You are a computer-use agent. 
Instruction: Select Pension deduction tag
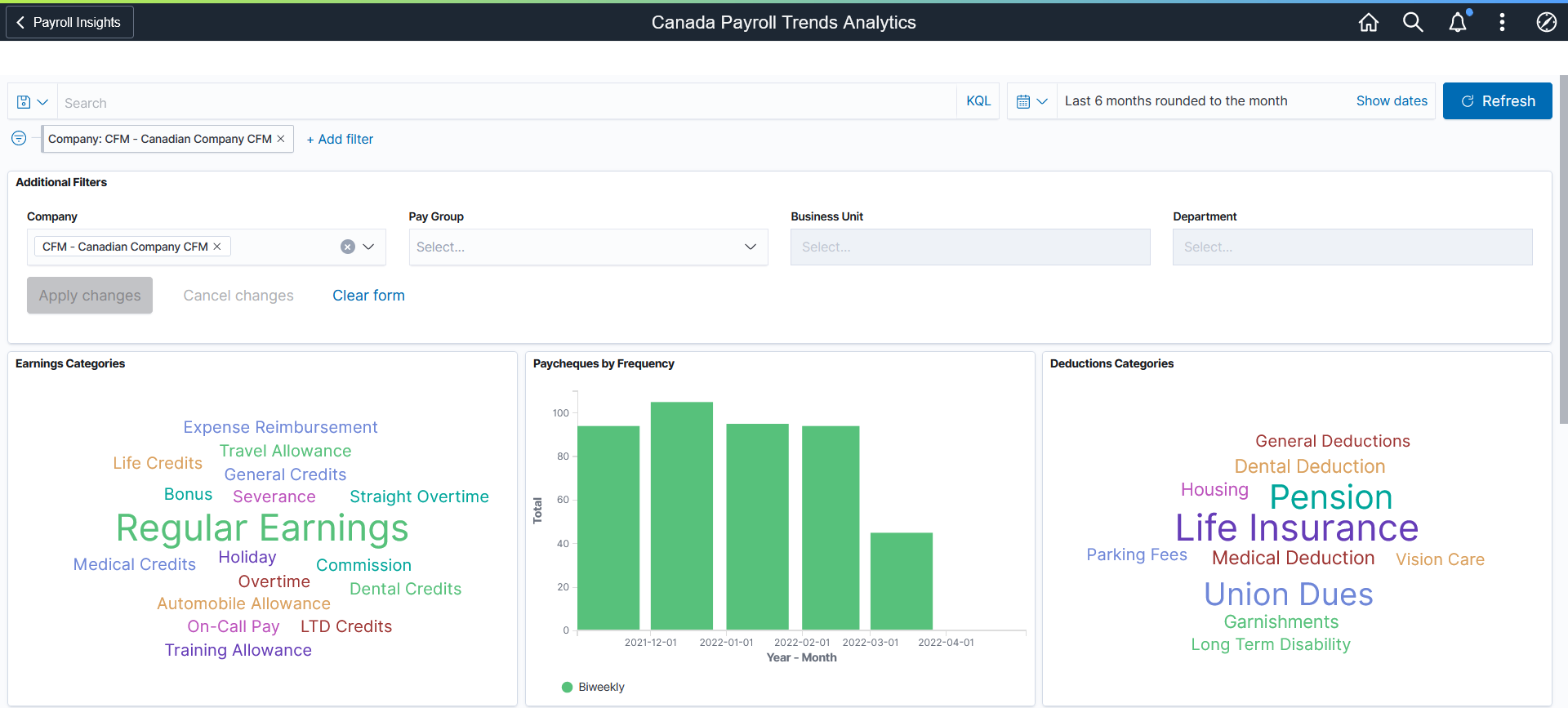coord(1331,497)
